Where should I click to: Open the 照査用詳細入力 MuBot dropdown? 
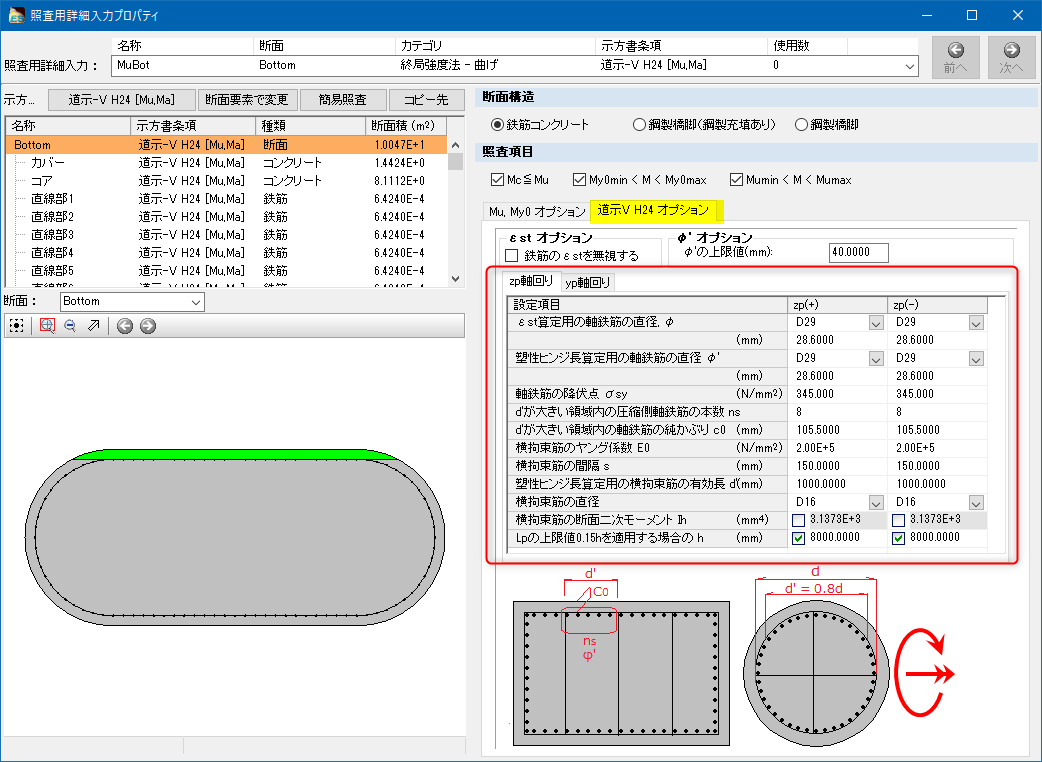910,66
